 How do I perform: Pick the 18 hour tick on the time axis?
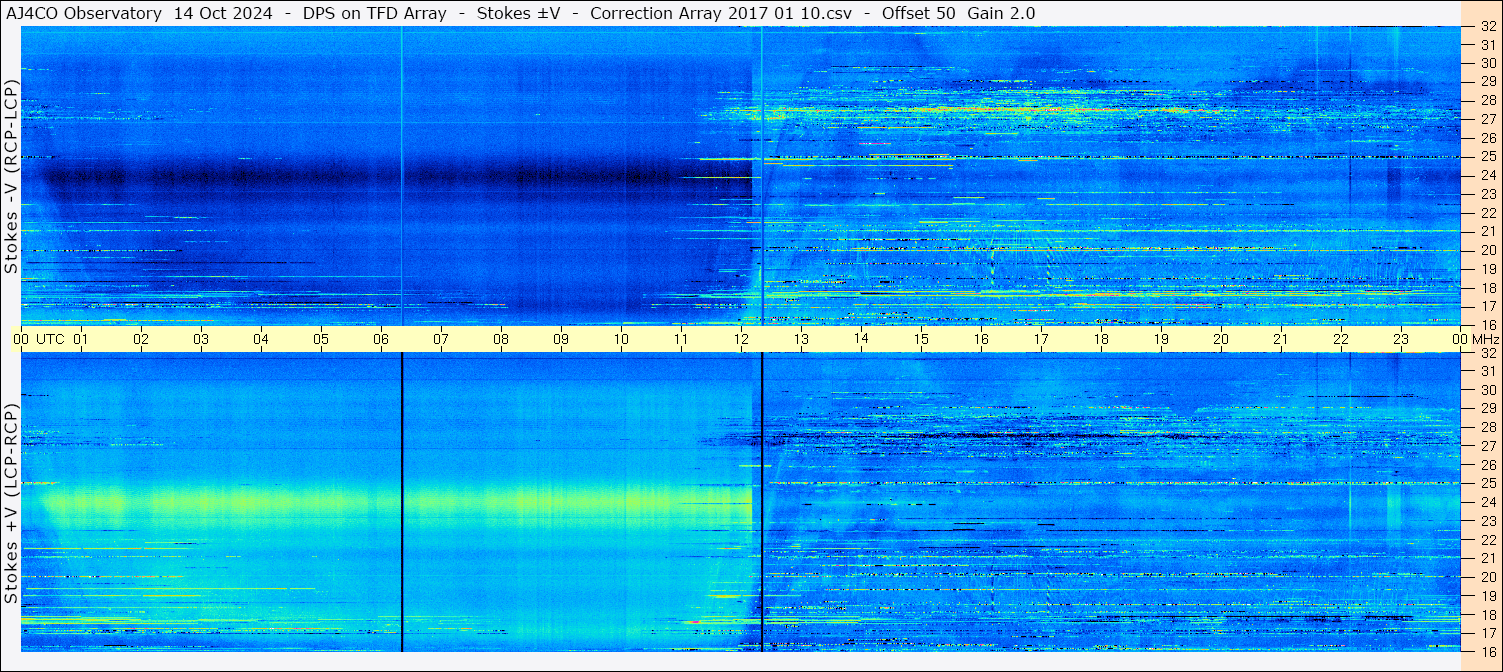pos(1101,339)
